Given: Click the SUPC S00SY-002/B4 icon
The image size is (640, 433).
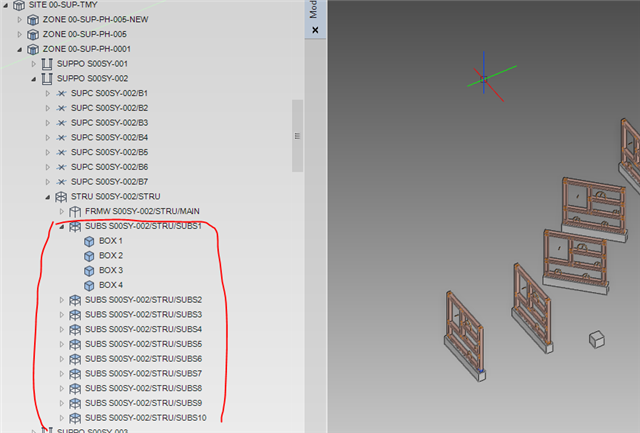Looking at the screenshot, I should pos(61,138).
